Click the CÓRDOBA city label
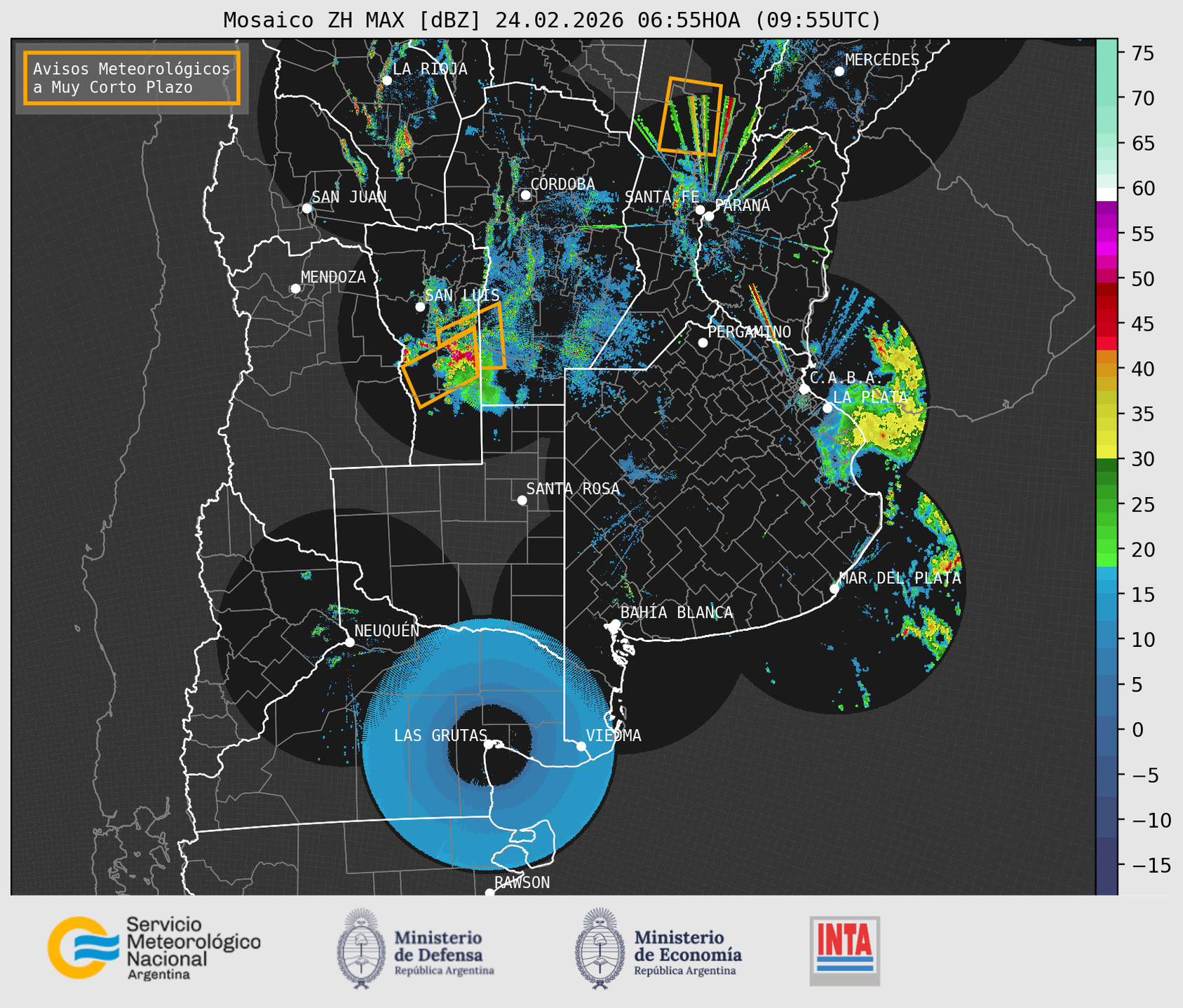The height and width of the screenshot is (1008, 1183). [x=562, y=184]
